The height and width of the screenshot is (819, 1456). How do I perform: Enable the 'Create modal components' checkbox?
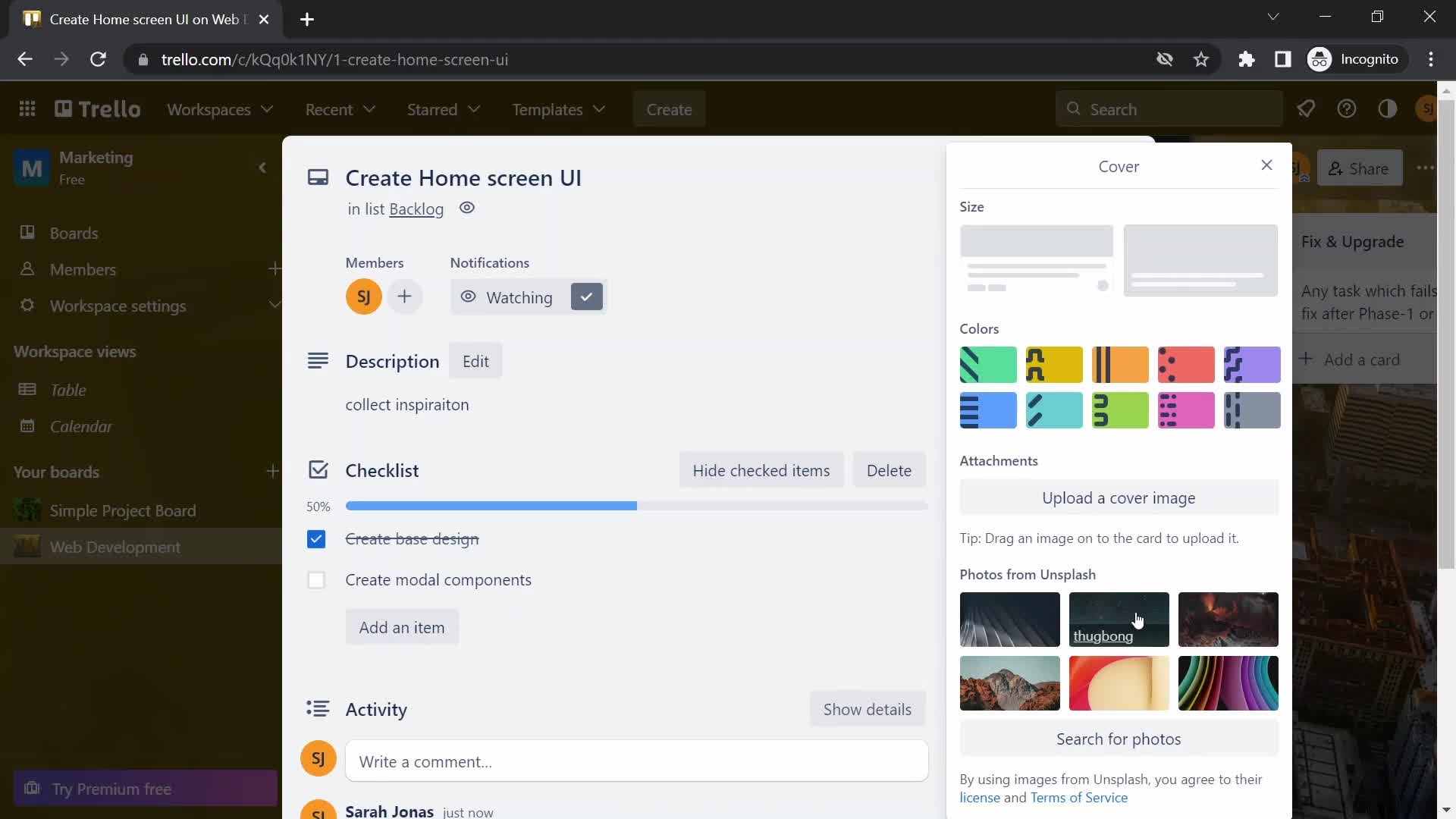pos(316,579)
